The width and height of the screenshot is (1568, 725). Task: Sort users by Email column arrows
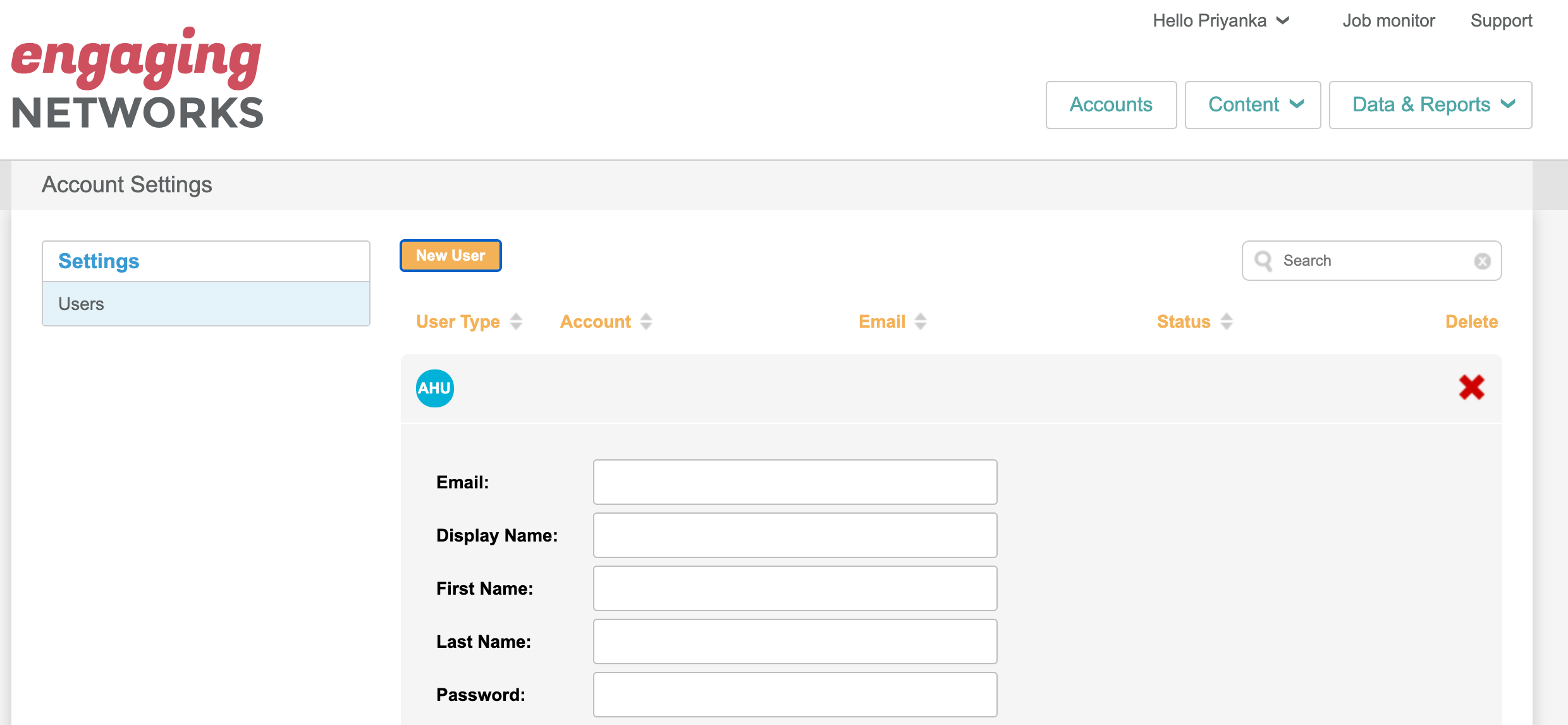[921, 321]
